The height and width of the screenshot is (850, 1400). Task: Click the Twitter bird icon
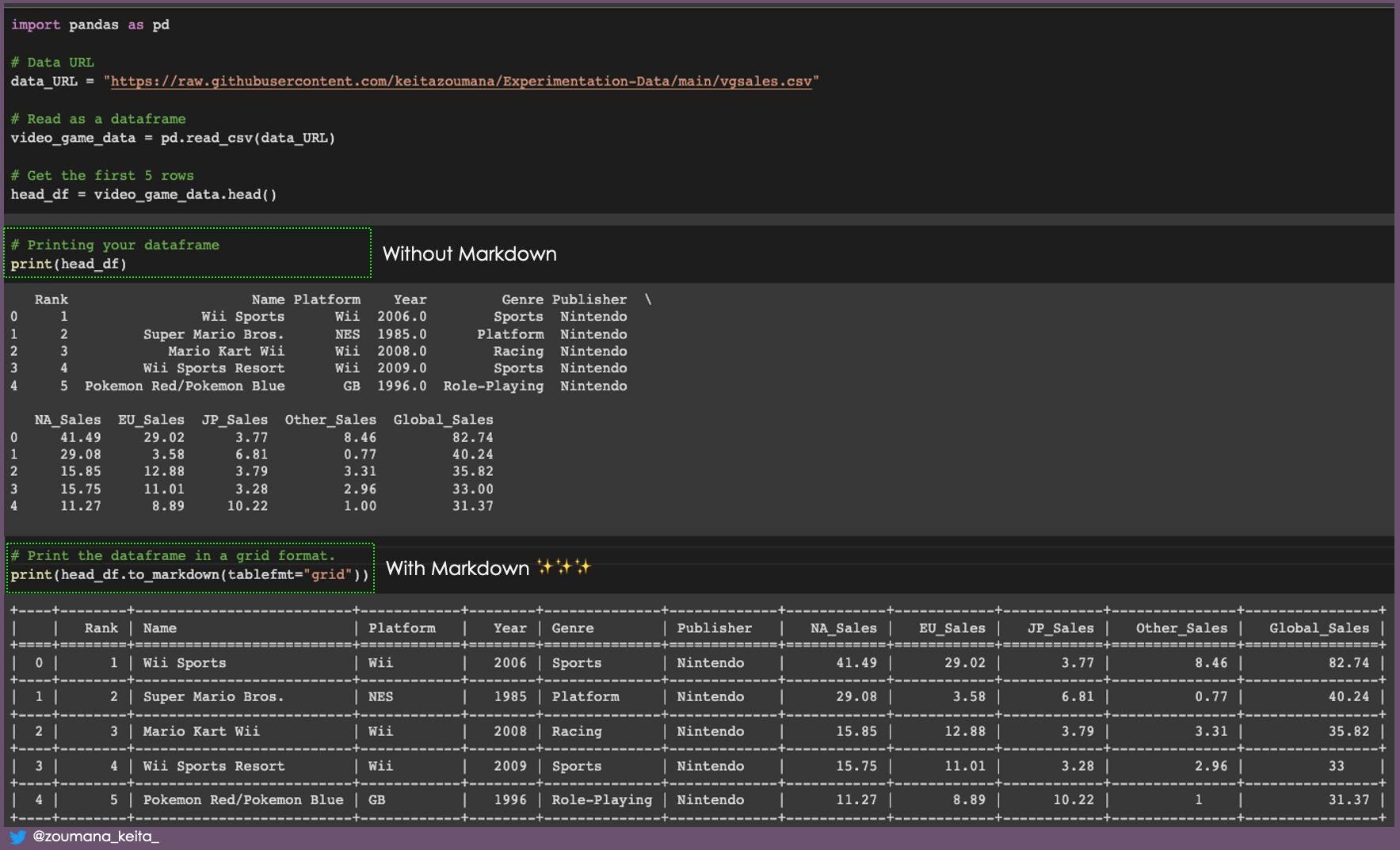click(x=17, y=837)
